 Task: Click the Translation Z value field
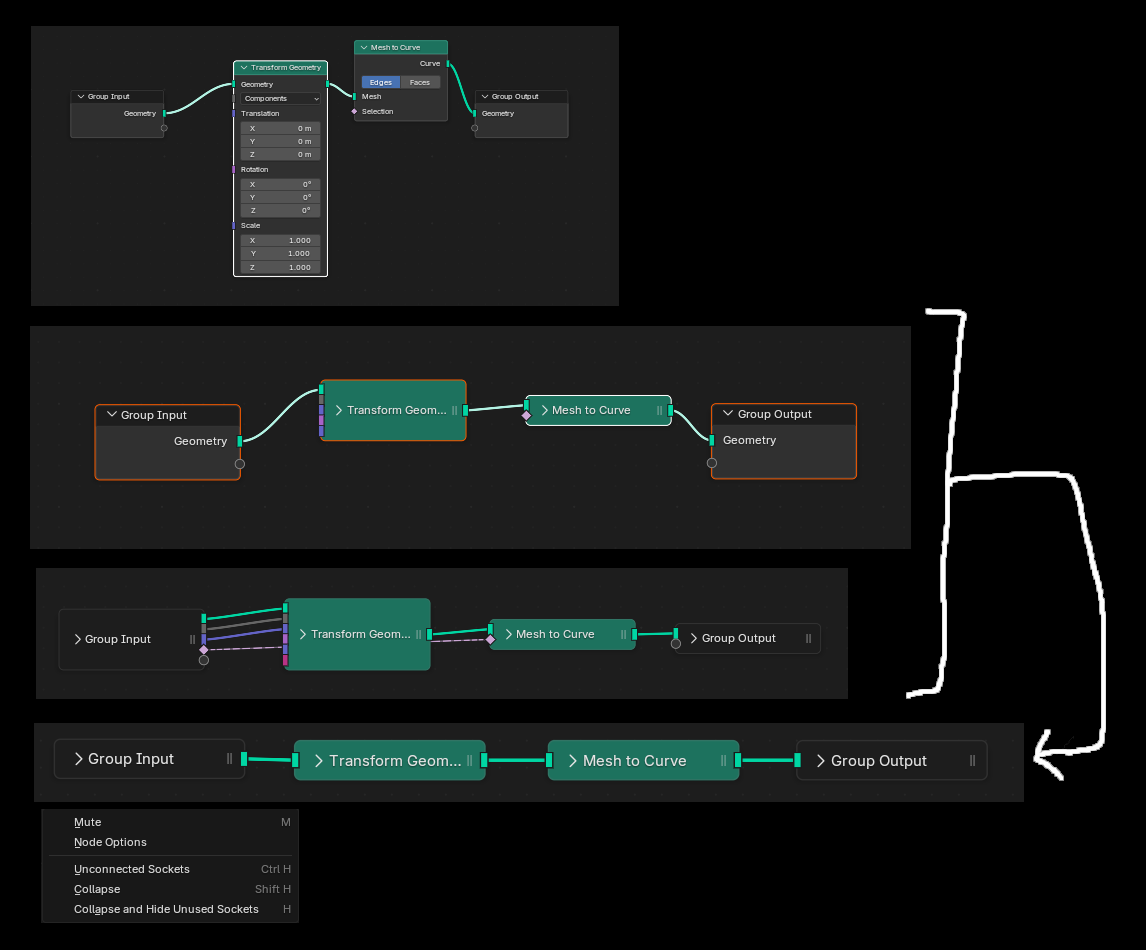tap(281, 154)
